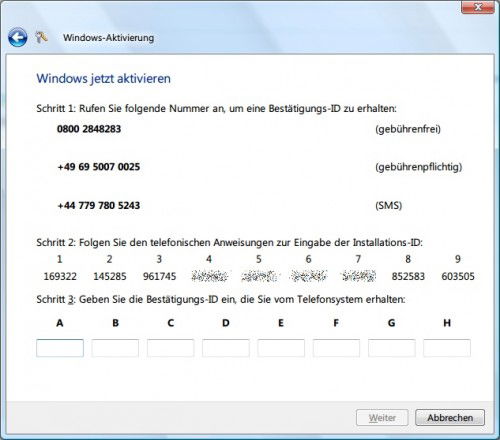Focus confirmation ID field C
Viewport: 500px width, 440px height.
tap(171, 348)
